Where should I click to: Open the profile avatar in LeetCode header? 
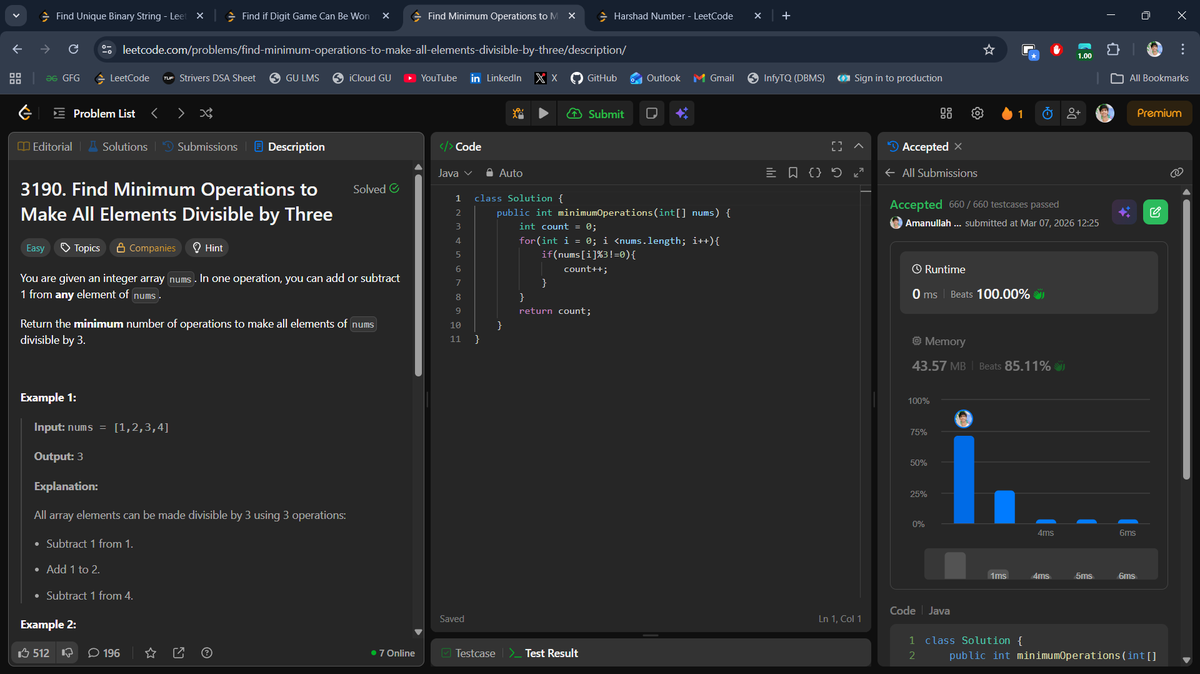(1105, 114)
